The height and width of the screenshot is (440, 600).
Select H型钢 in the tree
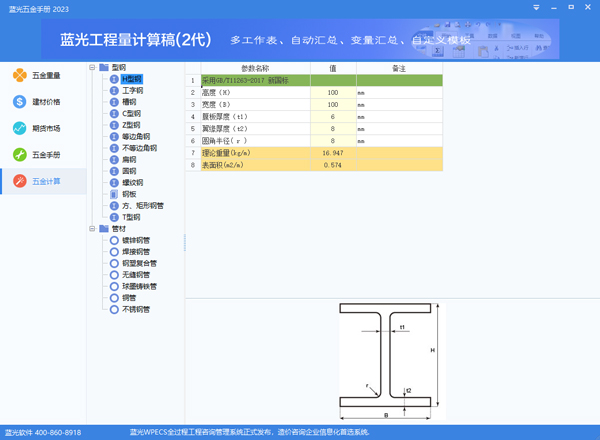click(132, 79)
